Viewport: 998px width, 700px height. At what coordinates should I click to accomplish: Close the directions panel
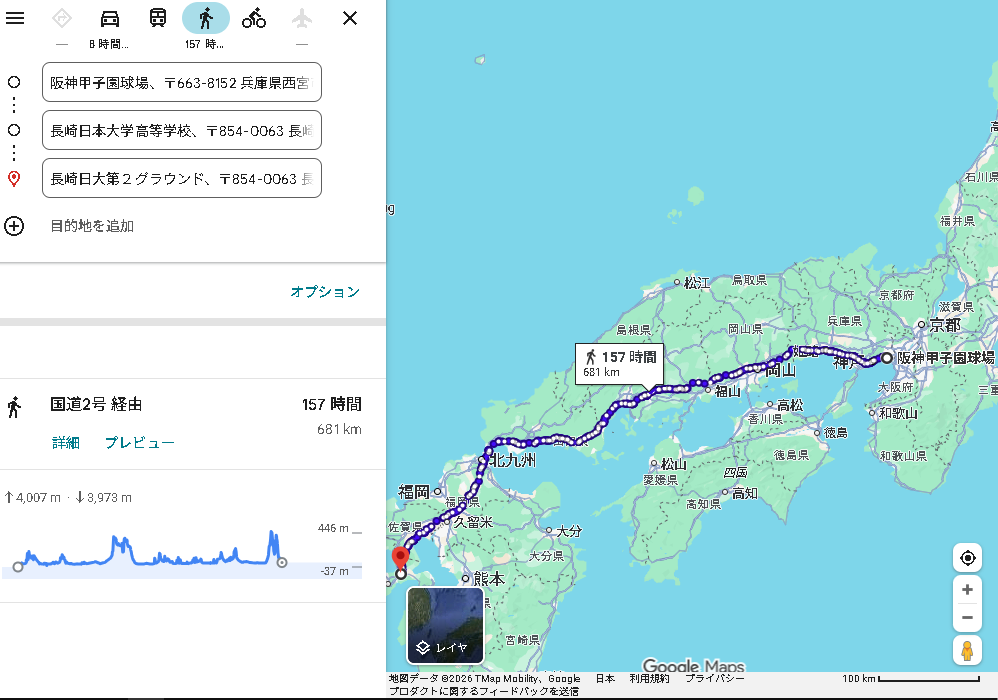(x=350, y=18)
